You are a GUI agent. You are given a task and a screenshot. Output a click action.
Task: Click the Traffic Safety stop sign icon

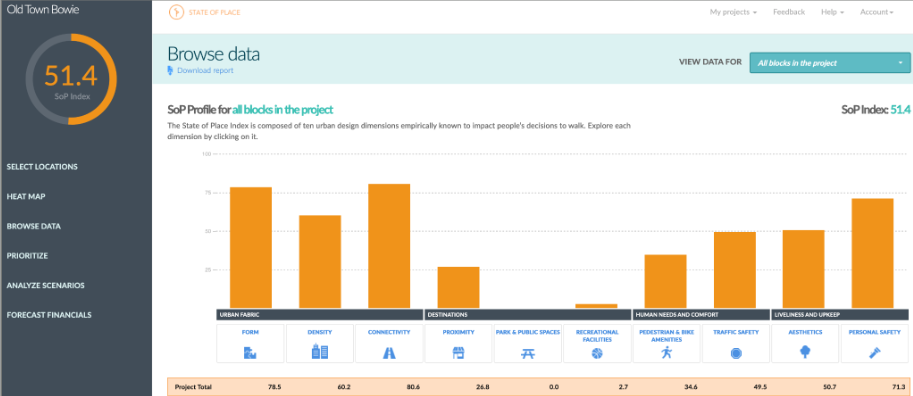point(736,353)
